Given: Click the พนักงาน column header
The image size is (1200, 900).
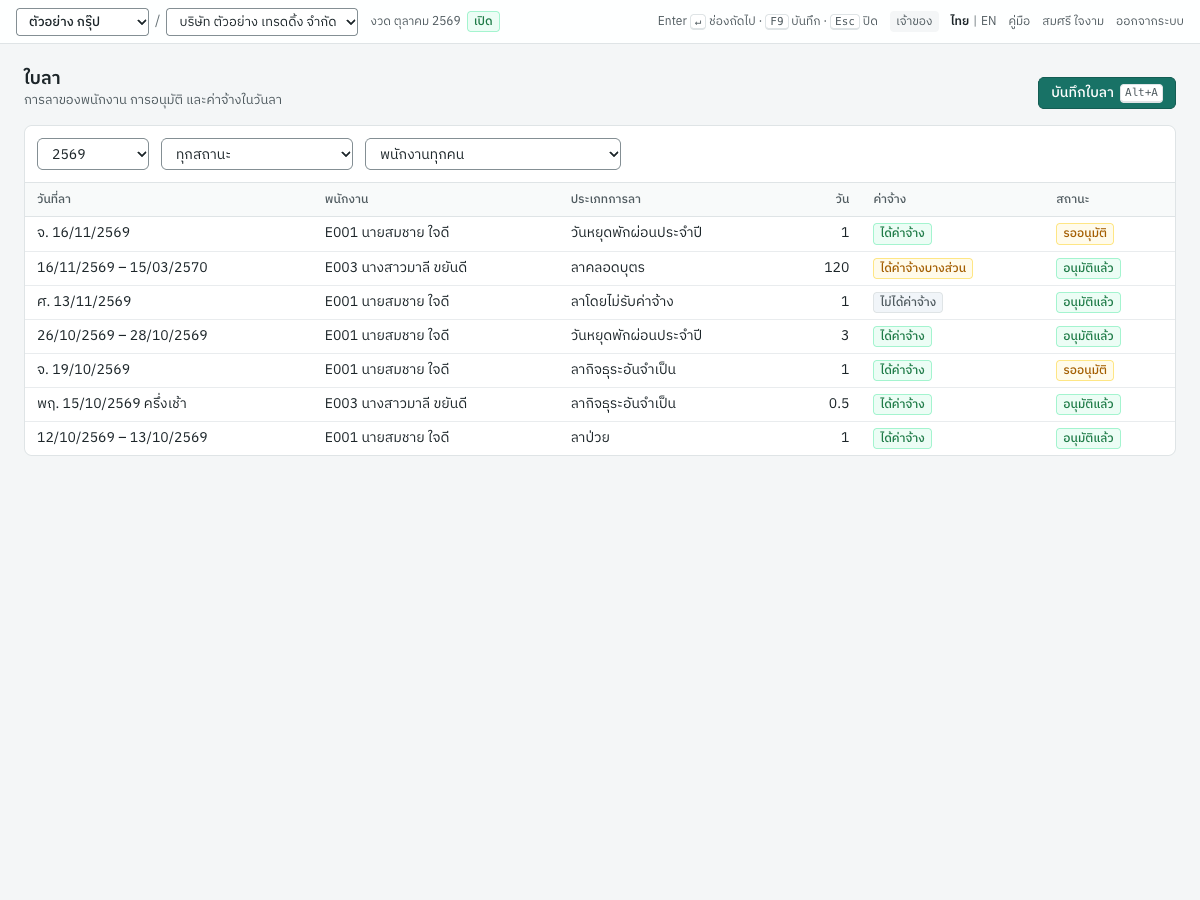Looking at the screenshot, I should (346, 199).
